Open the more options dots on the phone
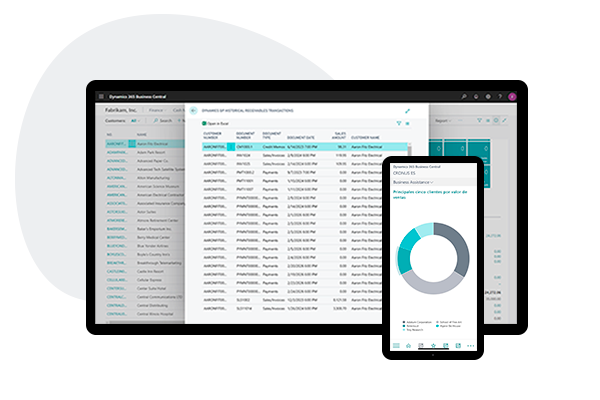The image size is (600, 400). [470, 346]
